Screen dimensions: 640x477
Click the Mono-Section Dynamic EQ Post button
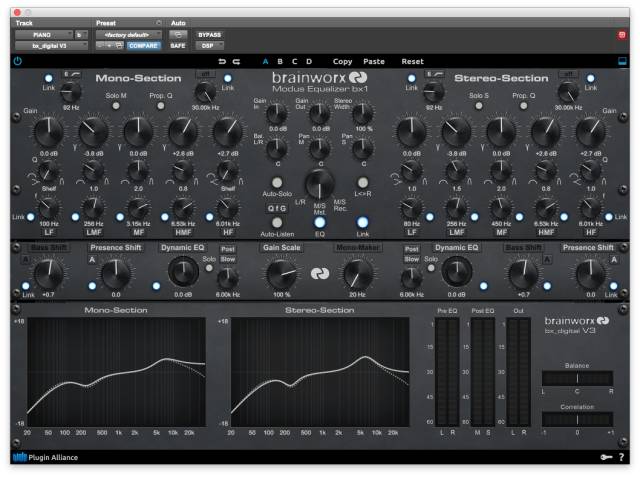click(x=228, y=249)
